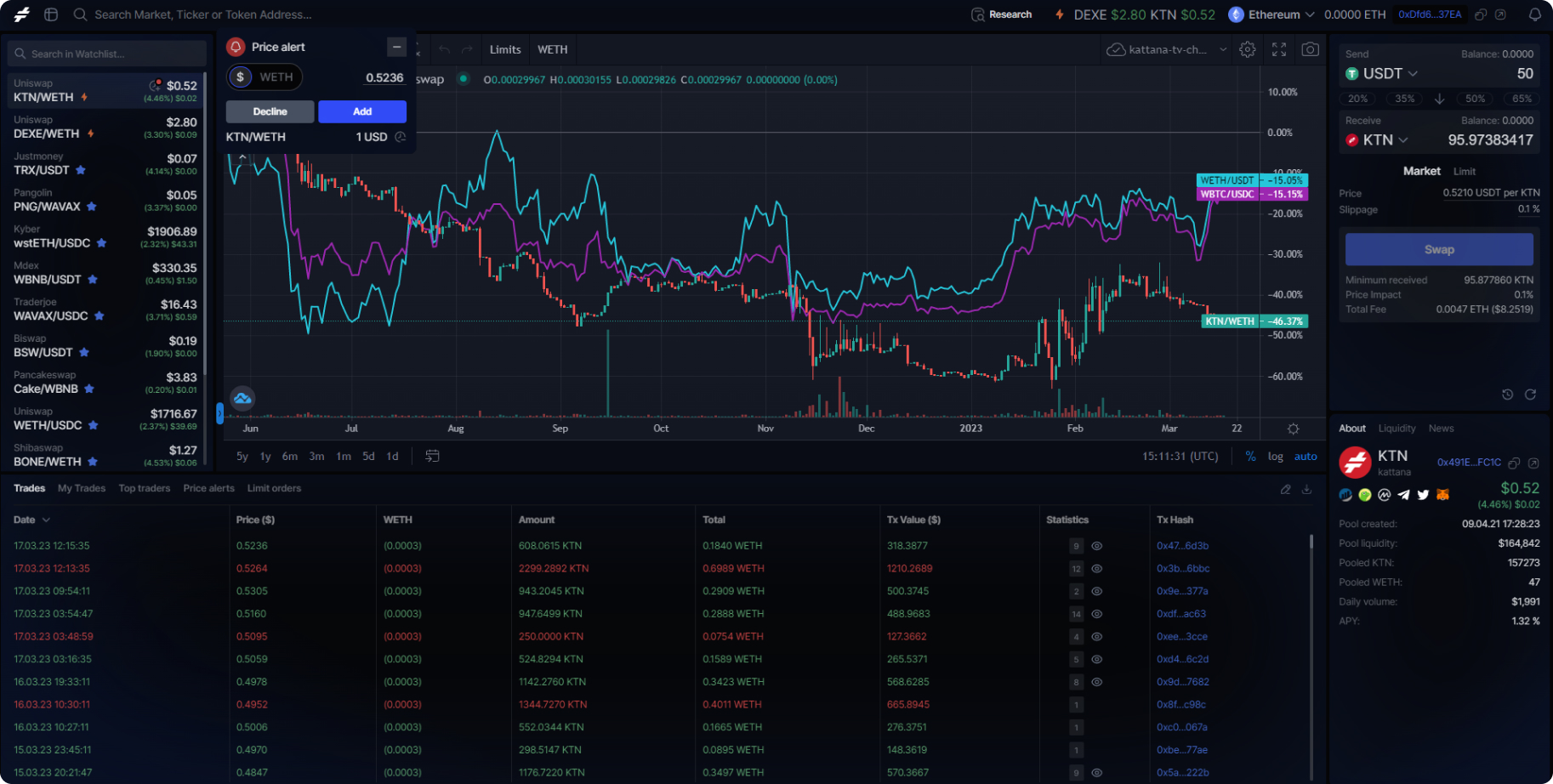Open the CoinGecko icon for KTN

[1364, 494]
